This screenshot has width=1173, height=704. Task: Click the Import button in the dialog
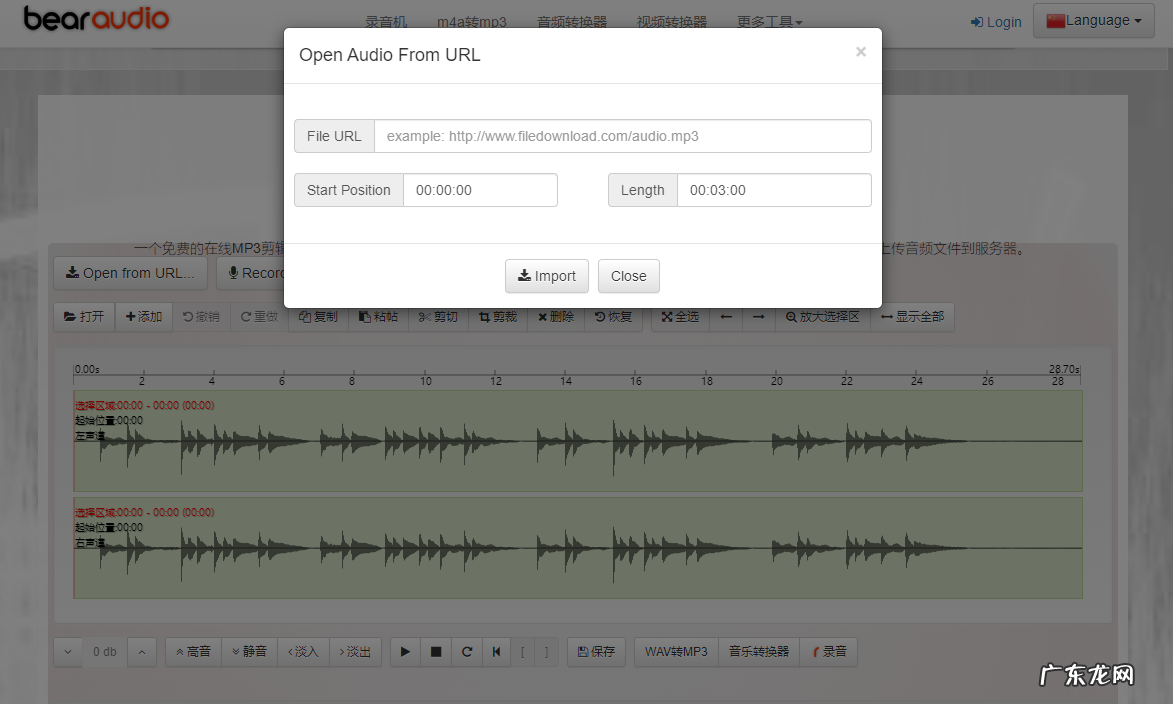pyautogui.click(x=546, y=276)
